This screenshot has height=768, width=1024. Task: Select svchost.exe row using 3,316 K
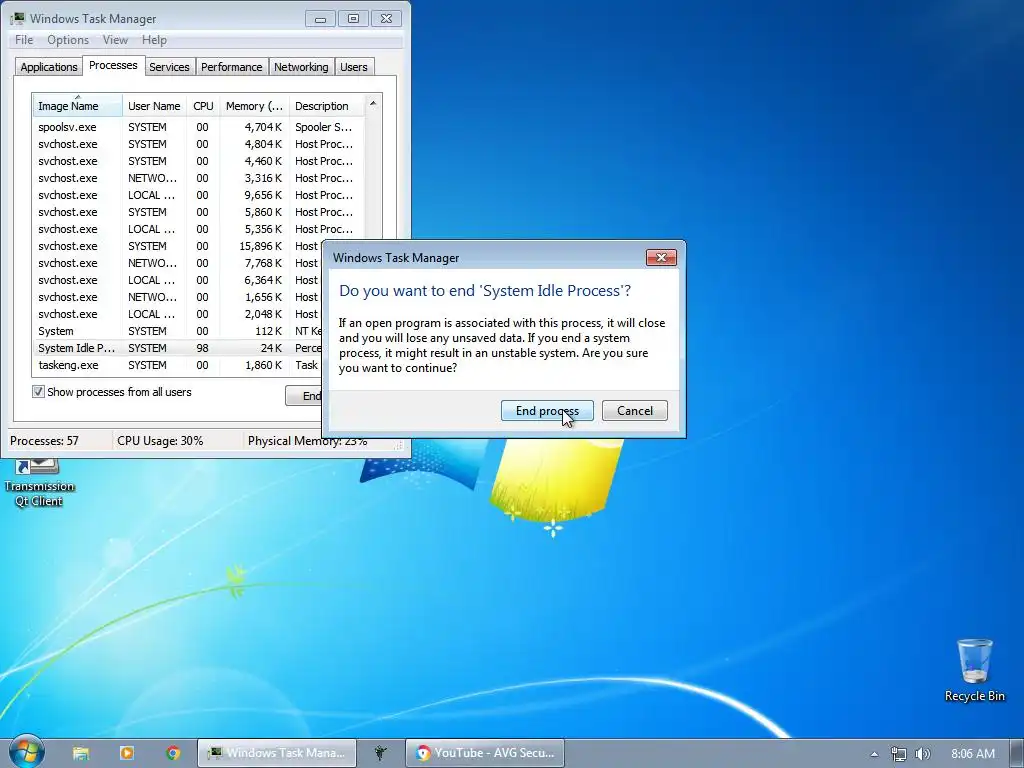(x=197, y=178)
